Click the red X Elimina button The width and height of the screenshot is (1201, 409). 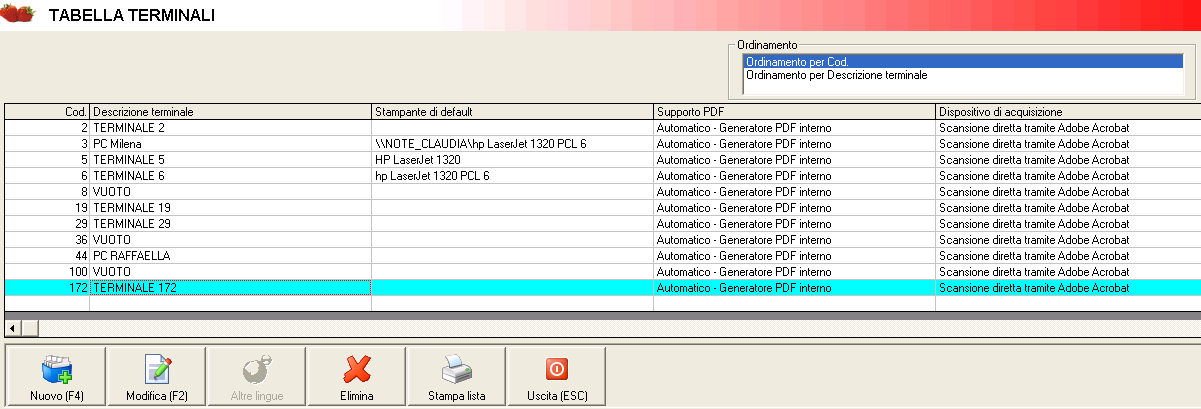click(x=356, y=377)
